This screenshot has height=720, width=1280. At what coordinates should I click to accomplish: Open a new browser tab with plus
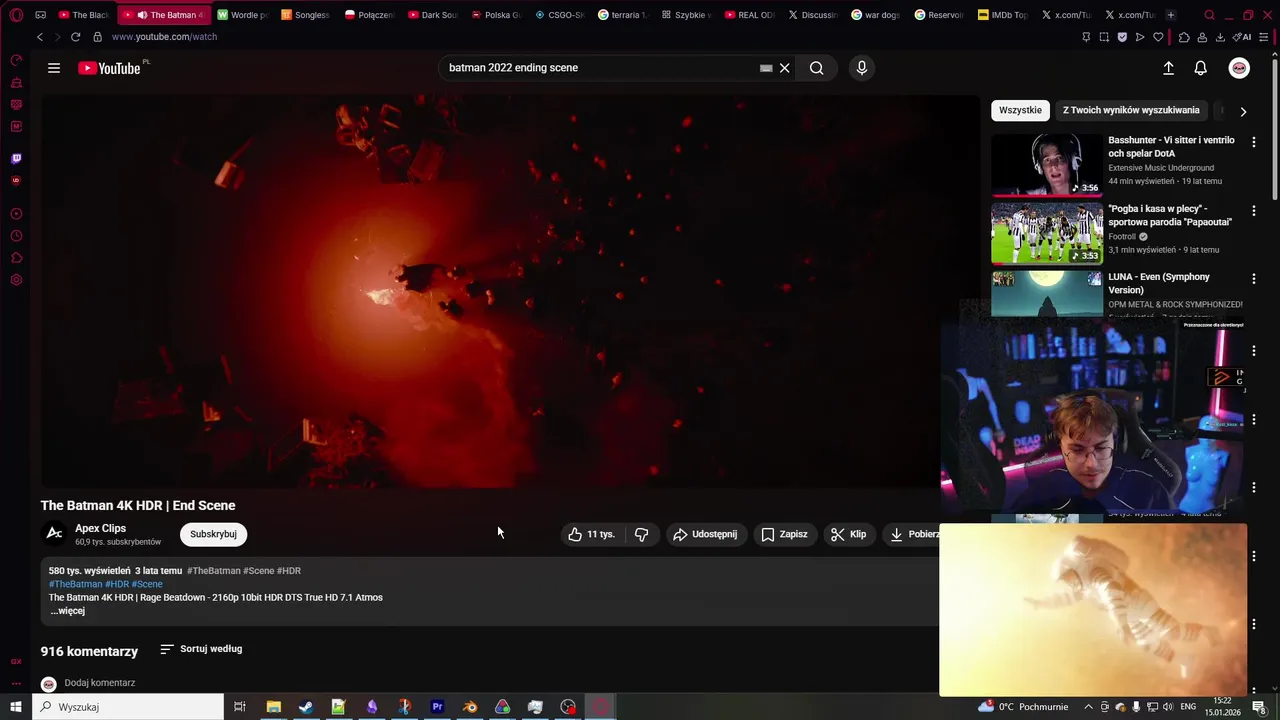(x=1171, y=15)
